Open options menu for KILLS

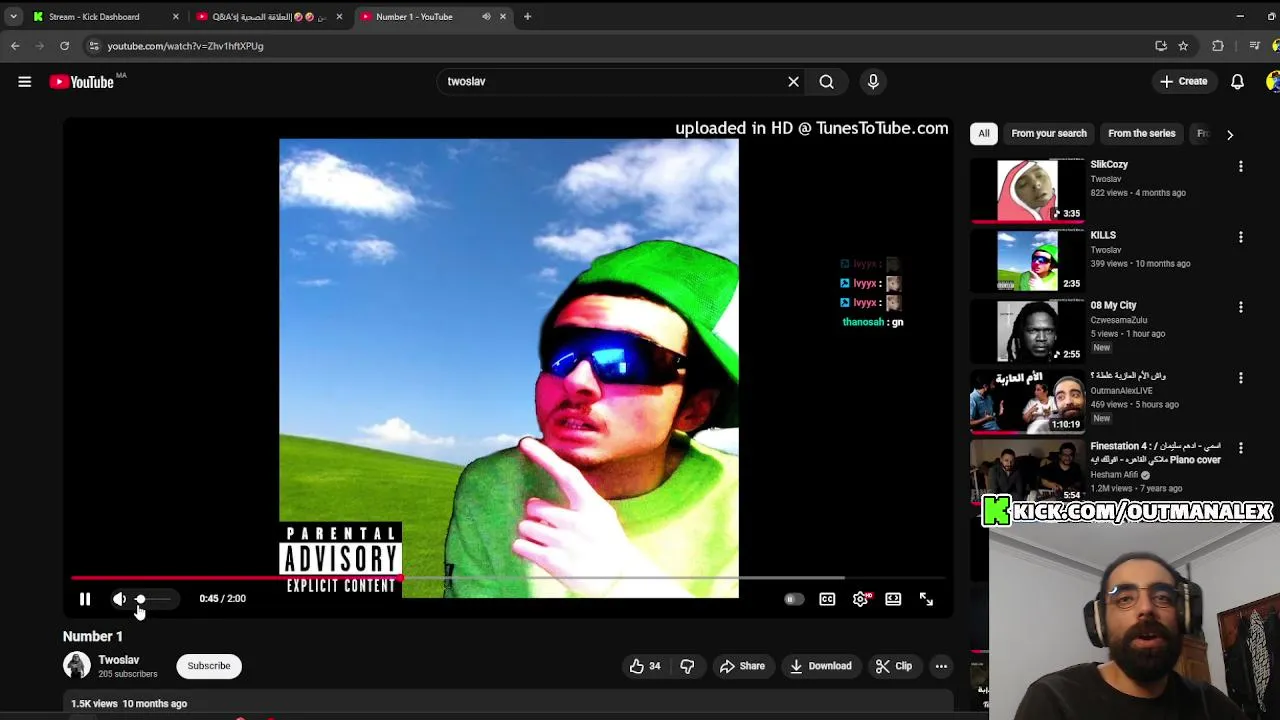1241,237
